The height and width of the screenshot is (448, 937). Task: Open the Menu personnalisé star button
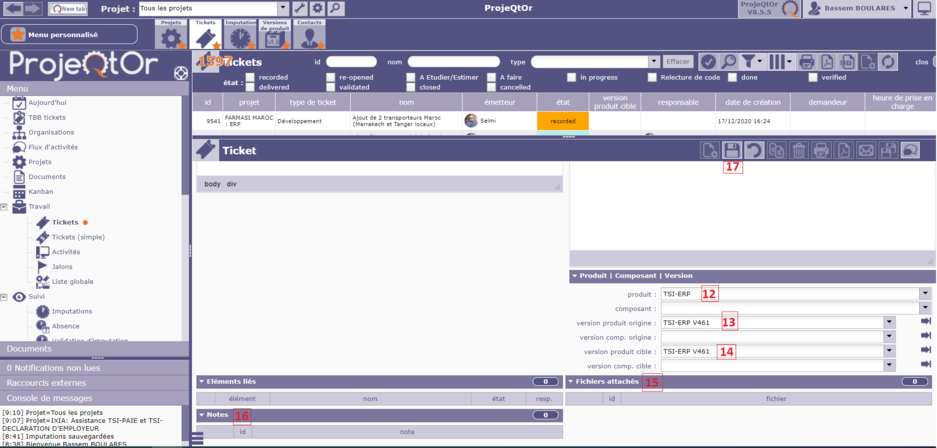pyautogui.click(x=69, y=35)
